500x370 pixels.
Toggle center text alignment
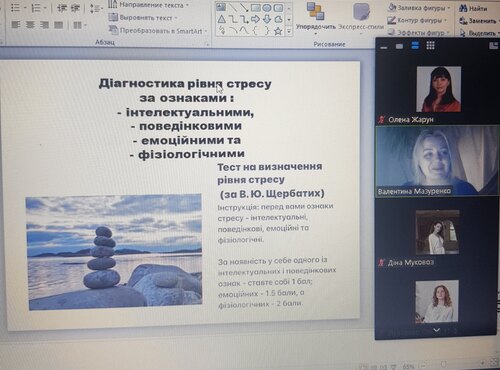[30, 25]
